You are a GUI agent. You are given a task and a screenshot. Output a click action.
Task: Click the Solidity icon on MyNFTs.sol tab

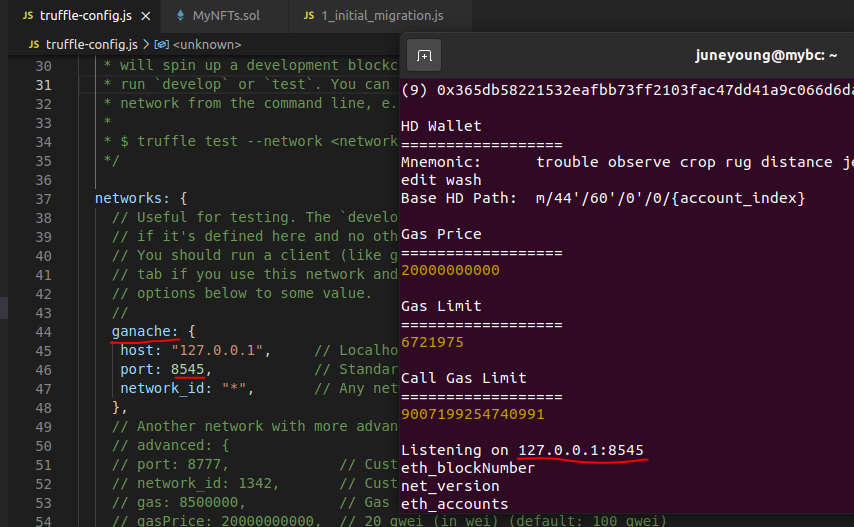point(180,16)
